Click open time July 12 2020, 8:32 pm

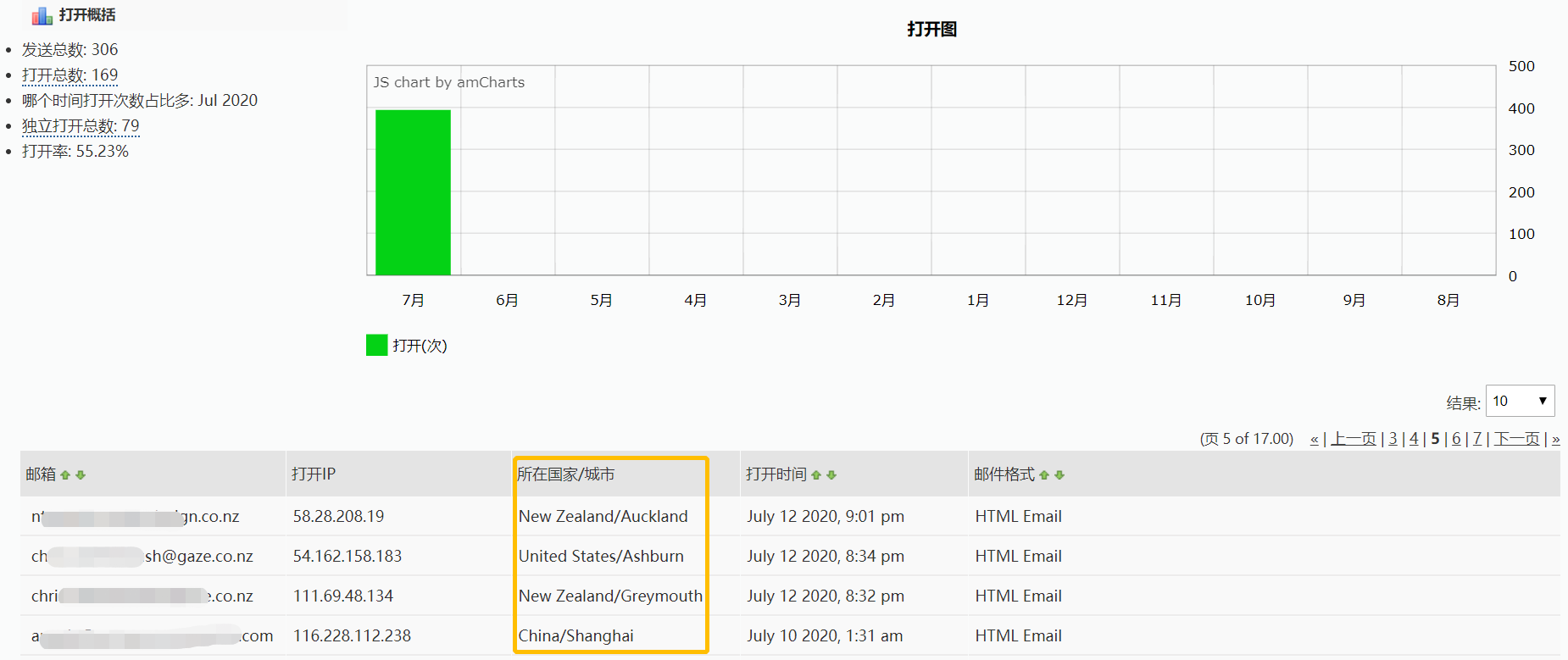[826, 596]
